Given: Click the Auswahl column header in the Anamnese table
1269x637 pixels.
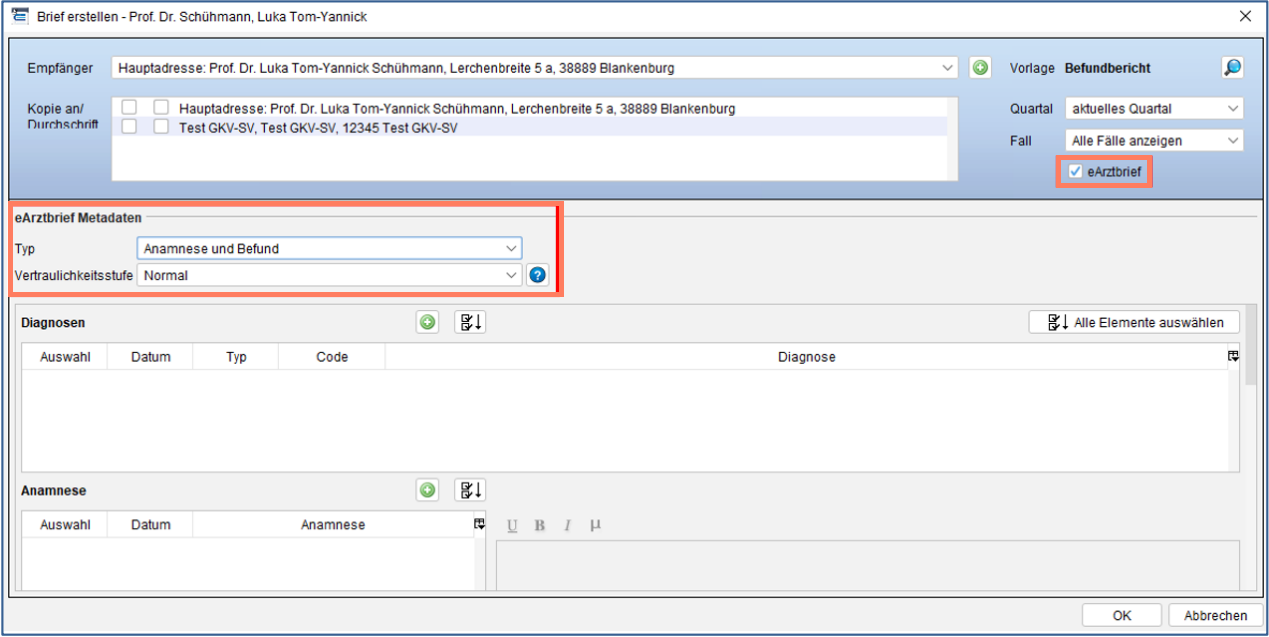Looking at the screenshot, I should pos(65,525).
